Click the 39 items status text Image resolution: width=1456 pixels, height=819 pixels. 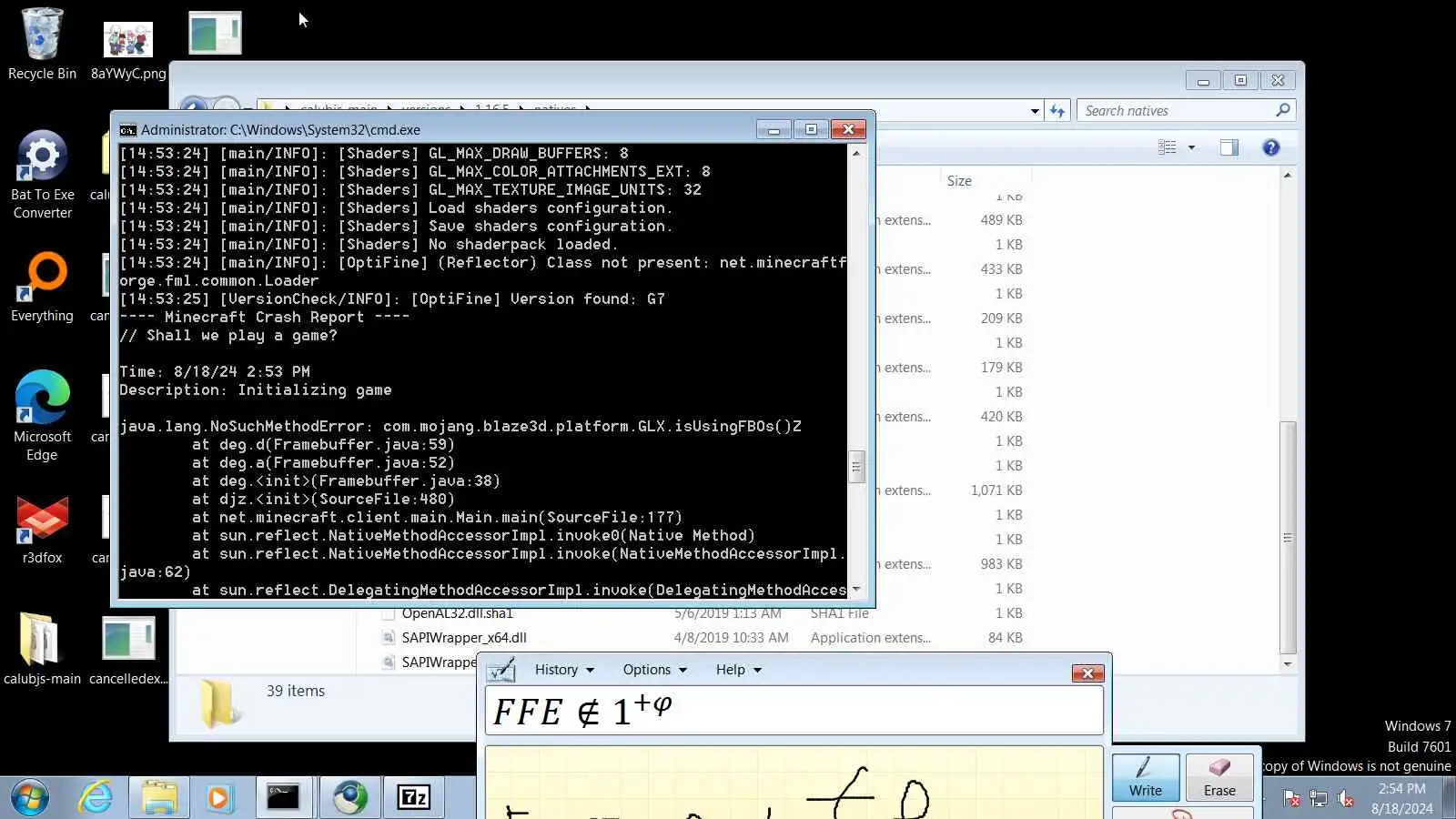click(x=296, y=691)
